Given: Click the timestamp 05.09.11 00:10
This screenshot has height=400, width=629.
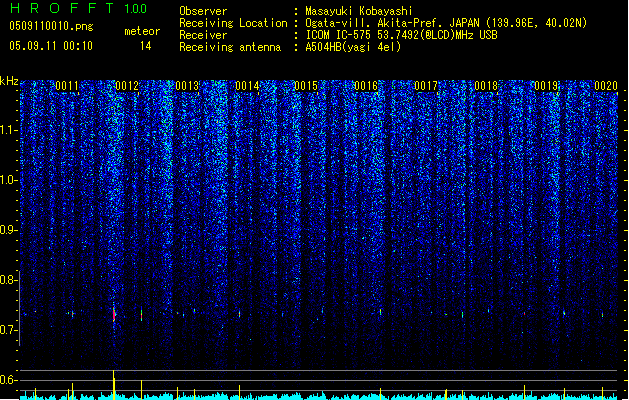Looking at the screenshot, I should pyautogui.click(x=51, y=46).
